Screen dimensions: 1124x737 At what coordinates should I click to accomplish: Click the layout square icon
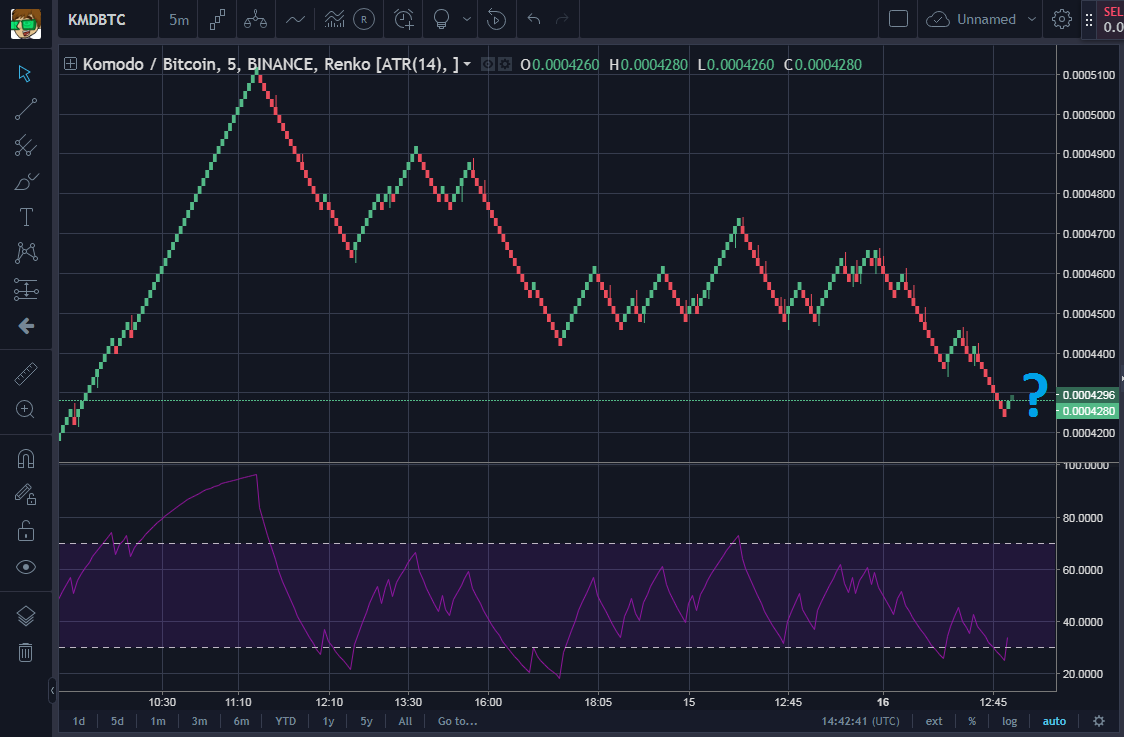point(898,19)
